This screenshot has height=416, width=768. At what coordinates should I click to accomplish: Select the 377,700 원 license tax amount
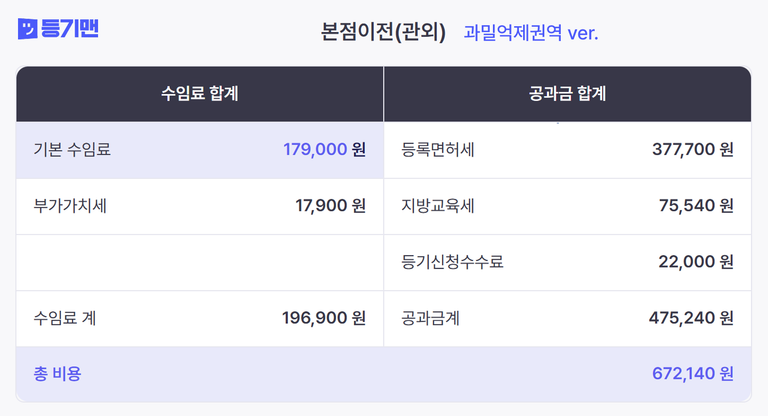point(692,150)
